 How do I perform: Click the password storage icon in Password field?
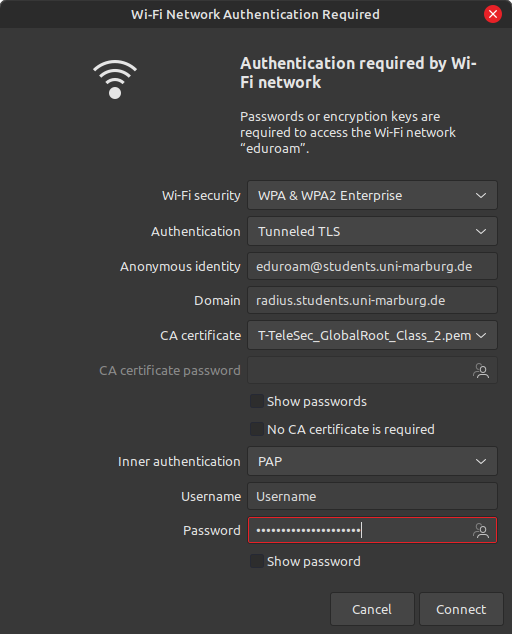coord(481,530)
